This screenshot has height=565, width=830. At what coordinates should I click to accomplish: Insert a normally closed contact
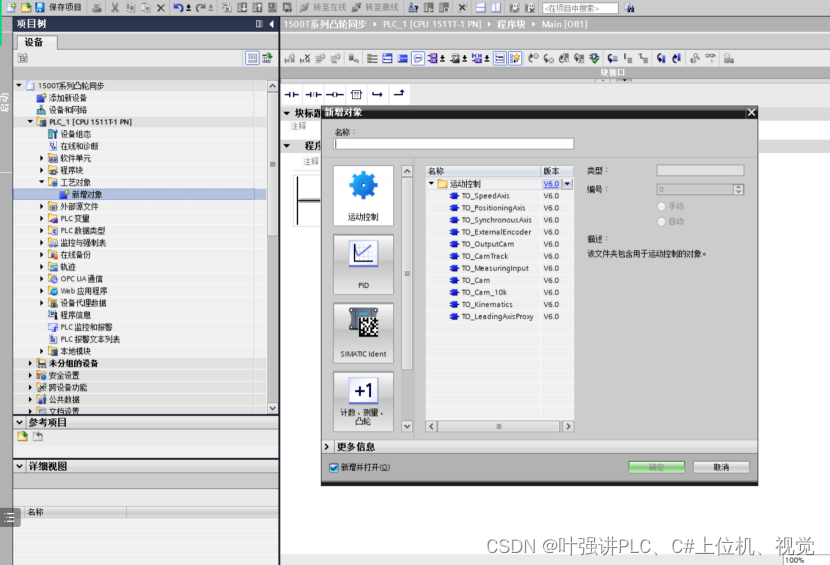point(313,95)
